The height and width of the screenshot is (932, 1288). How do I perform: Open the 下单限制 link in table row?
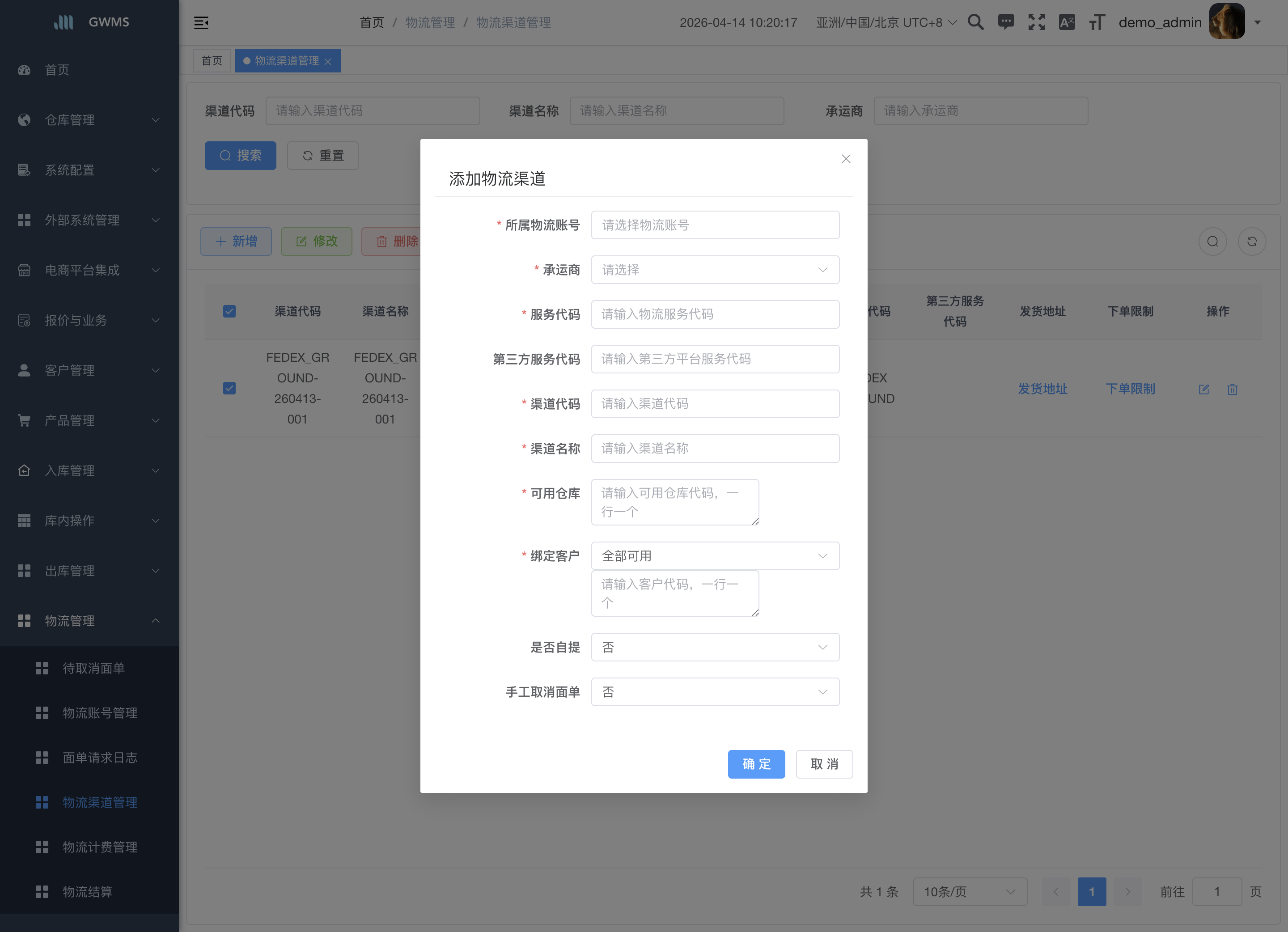coord(1130,389)
